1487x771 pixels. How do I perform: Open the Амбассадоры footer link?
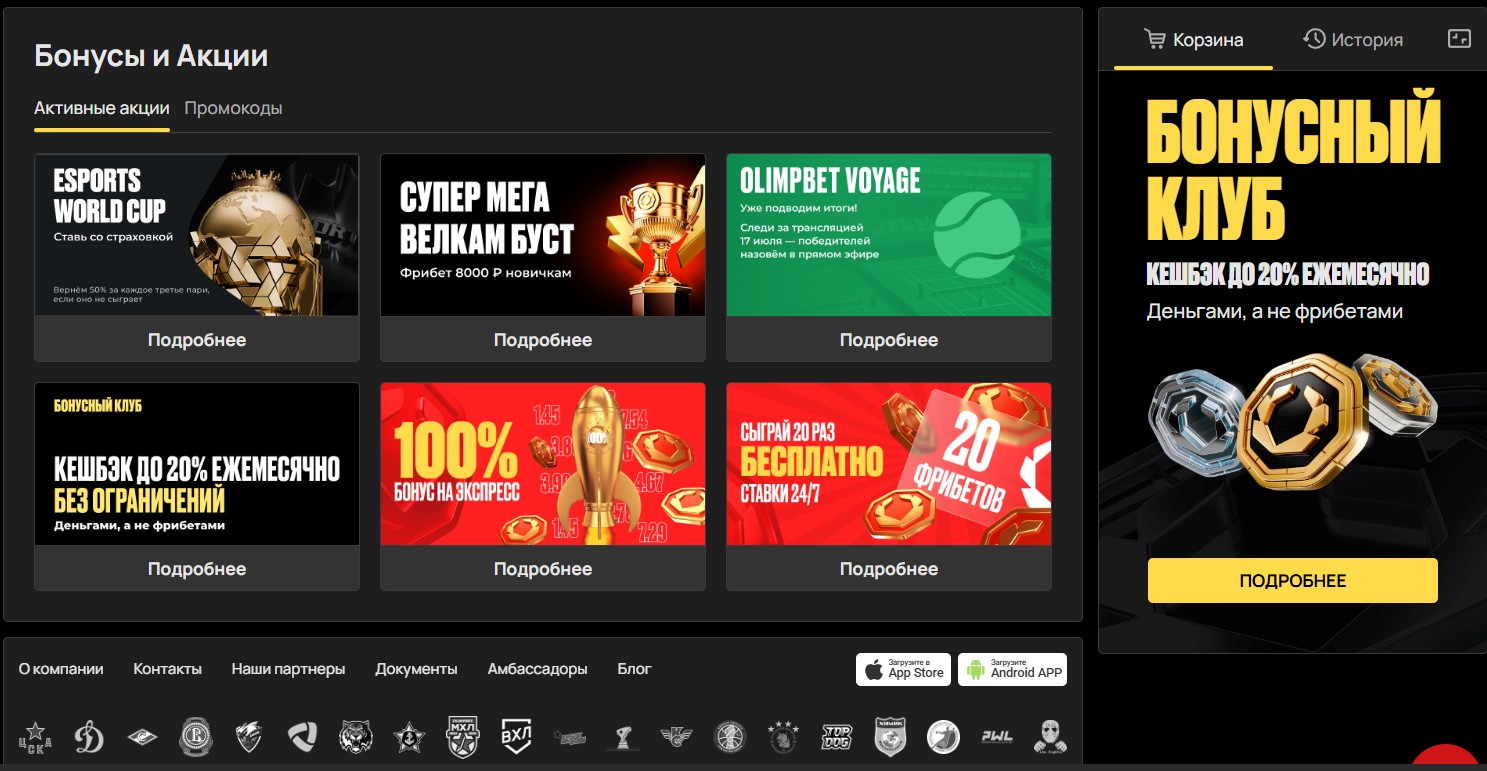tap(538, 669)
